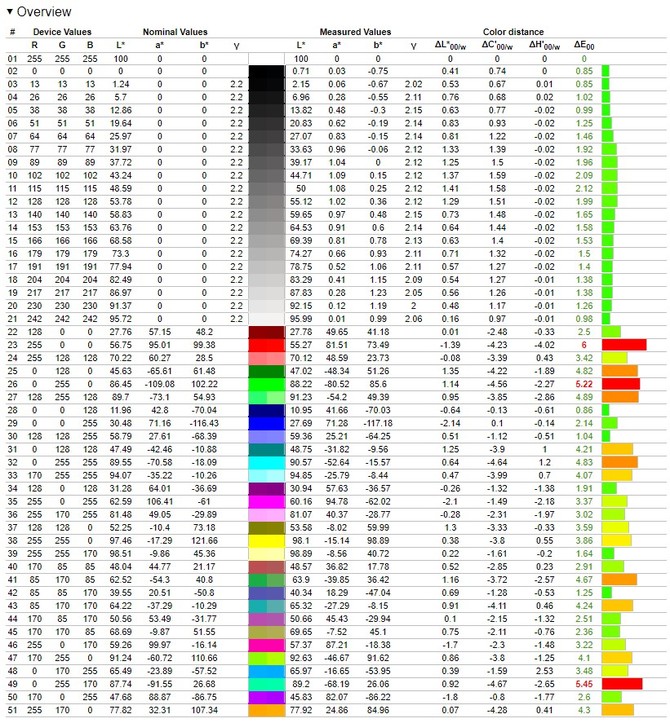The image size is (670, 723).
Task: Click row number 01
Action: click(12, 59)
